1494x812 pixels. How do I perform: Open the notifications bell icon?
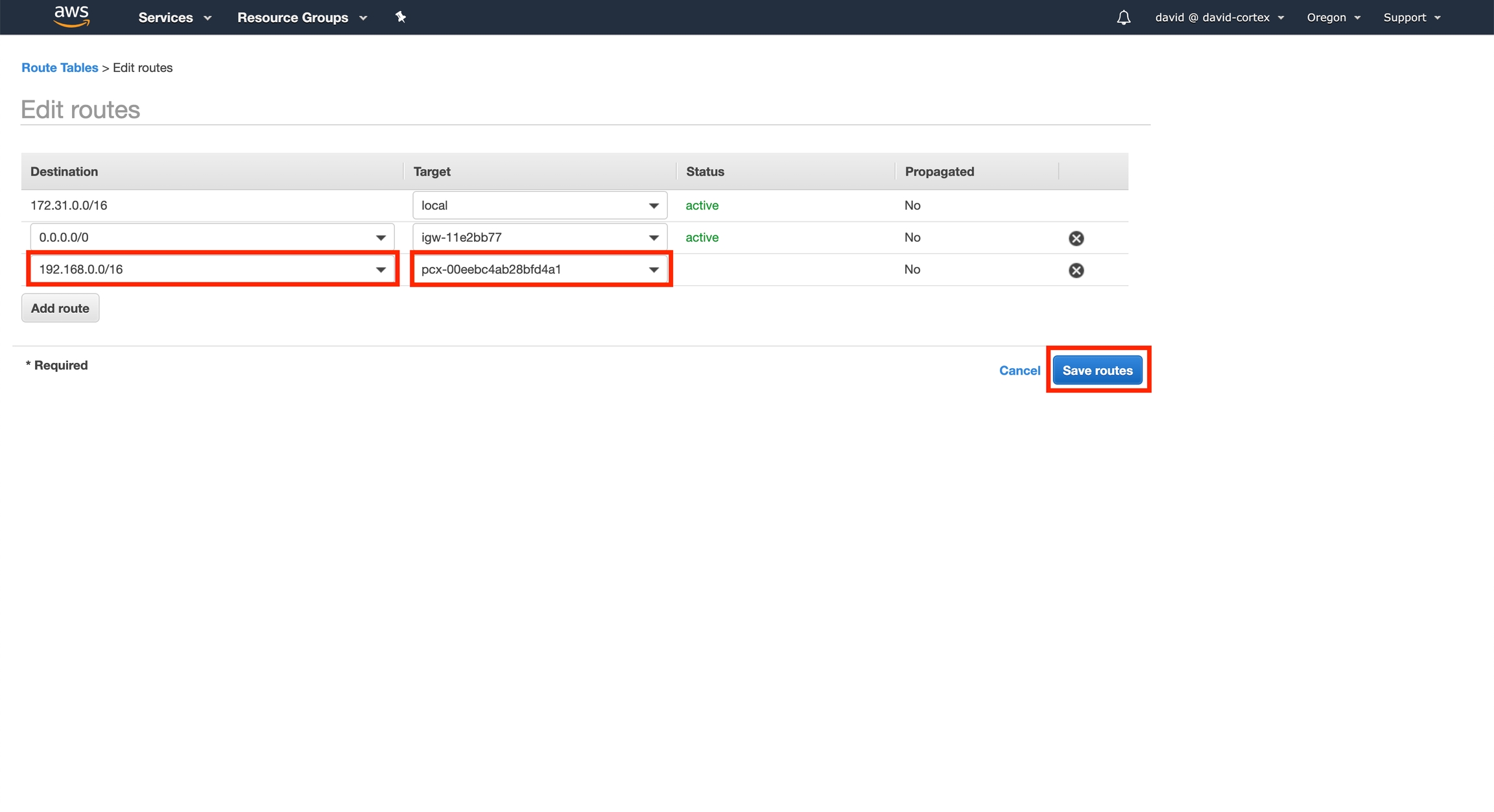(x=1123, y=17)
